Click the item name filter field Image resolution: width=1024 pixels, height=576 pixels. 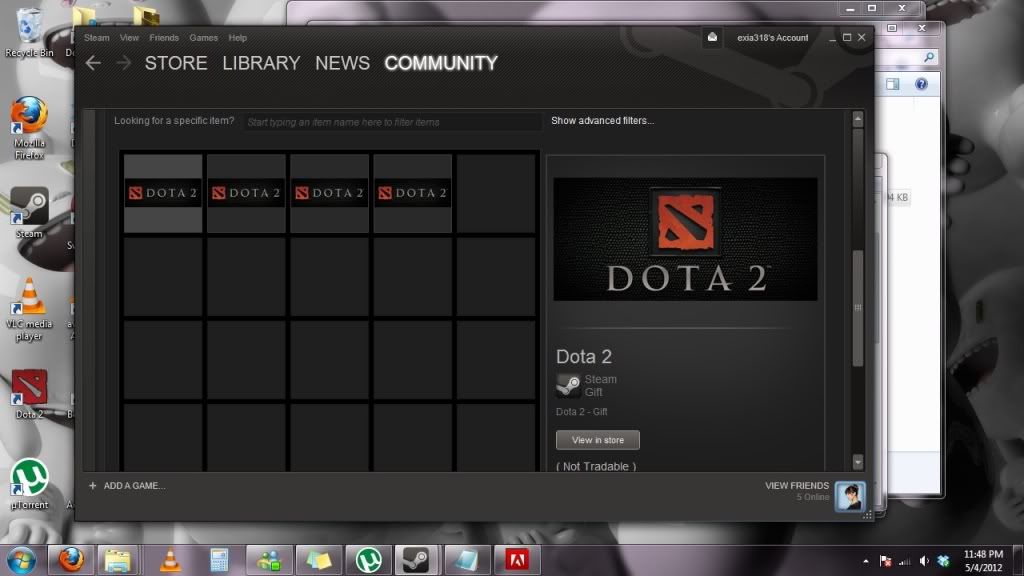coord(392,122)
